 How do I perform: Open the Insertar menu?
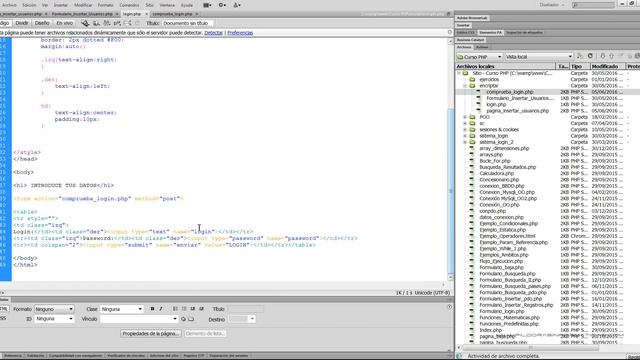pos(61,5)
